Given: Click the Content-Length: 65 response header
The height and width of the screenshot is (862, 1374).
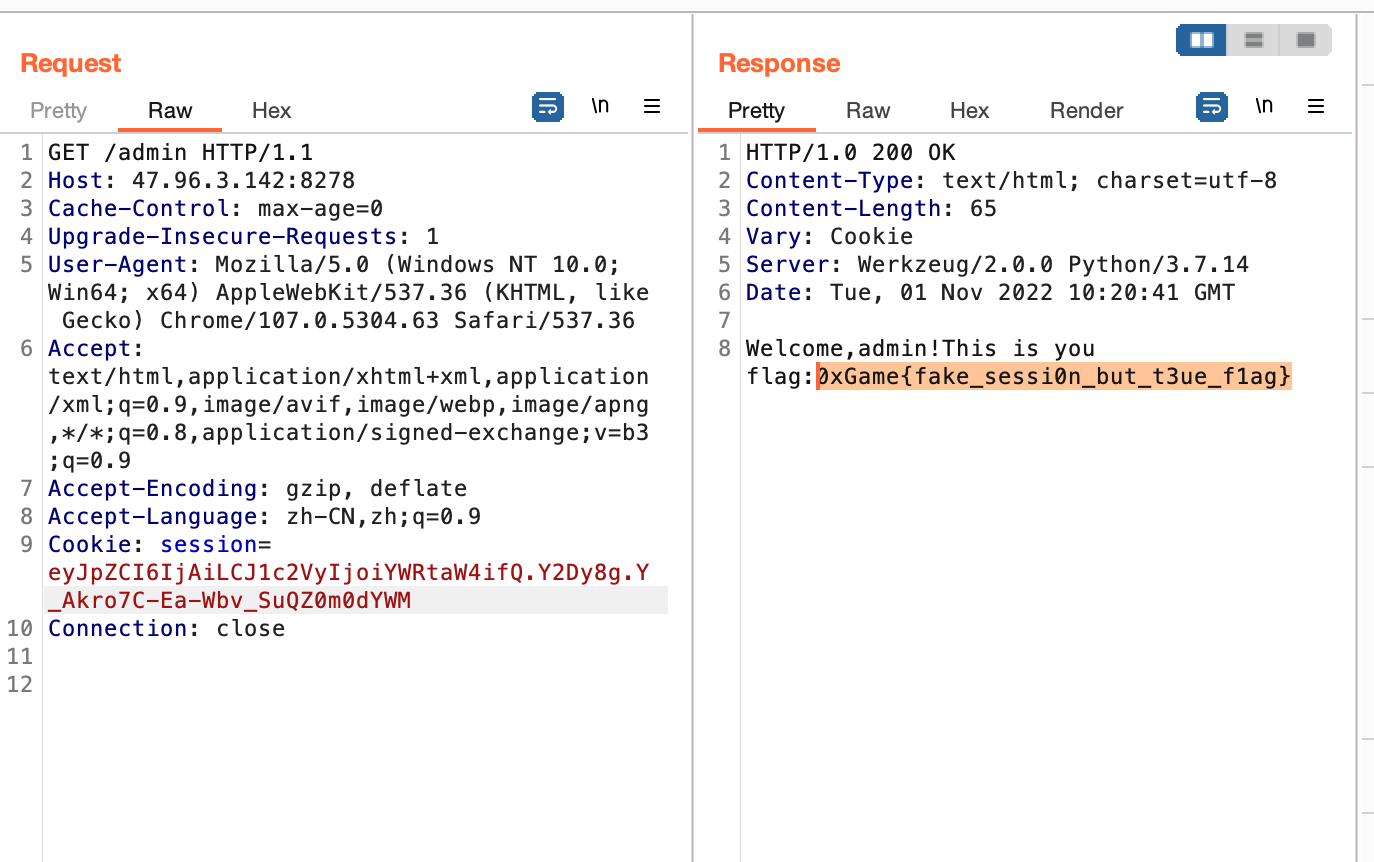Looking at the screenshot, I should tap(872, 209).
